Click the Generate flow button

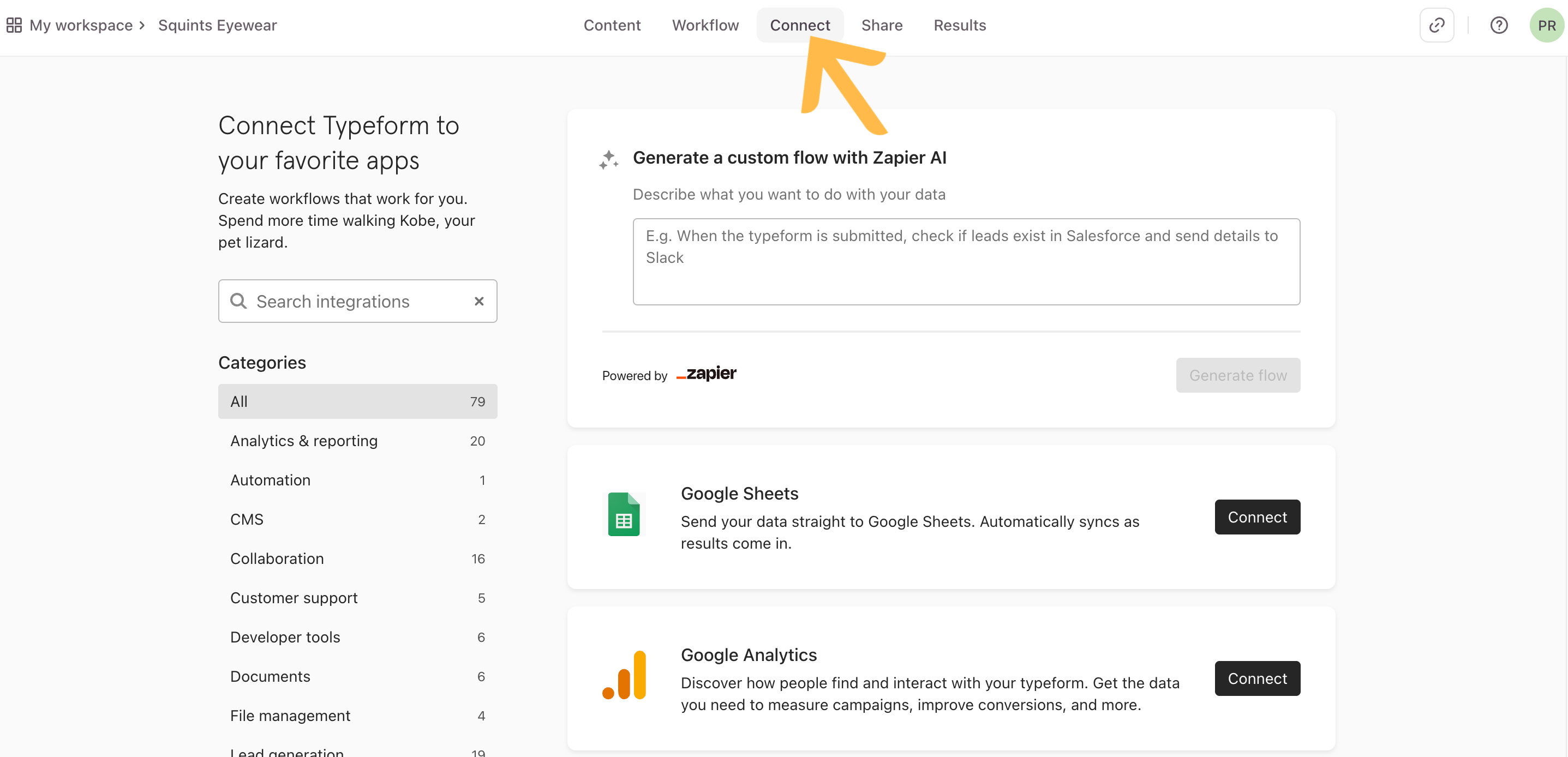pyautogui.click(x=1237, y=375)
